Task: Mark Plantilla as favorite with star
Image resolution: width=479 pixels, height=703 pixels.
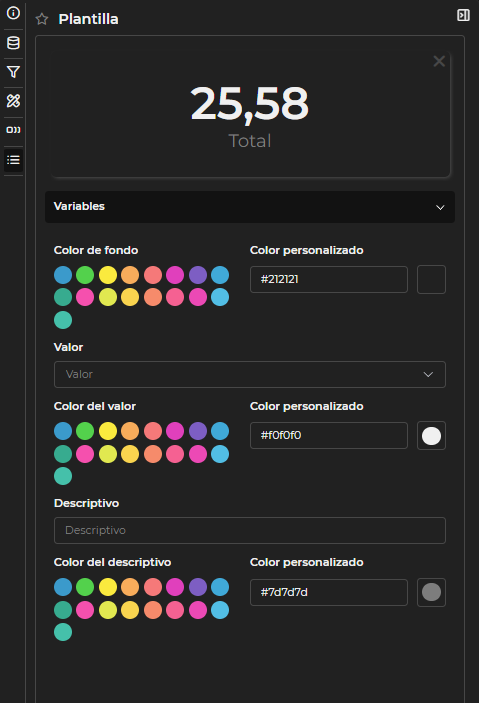Action: point(42,19)
